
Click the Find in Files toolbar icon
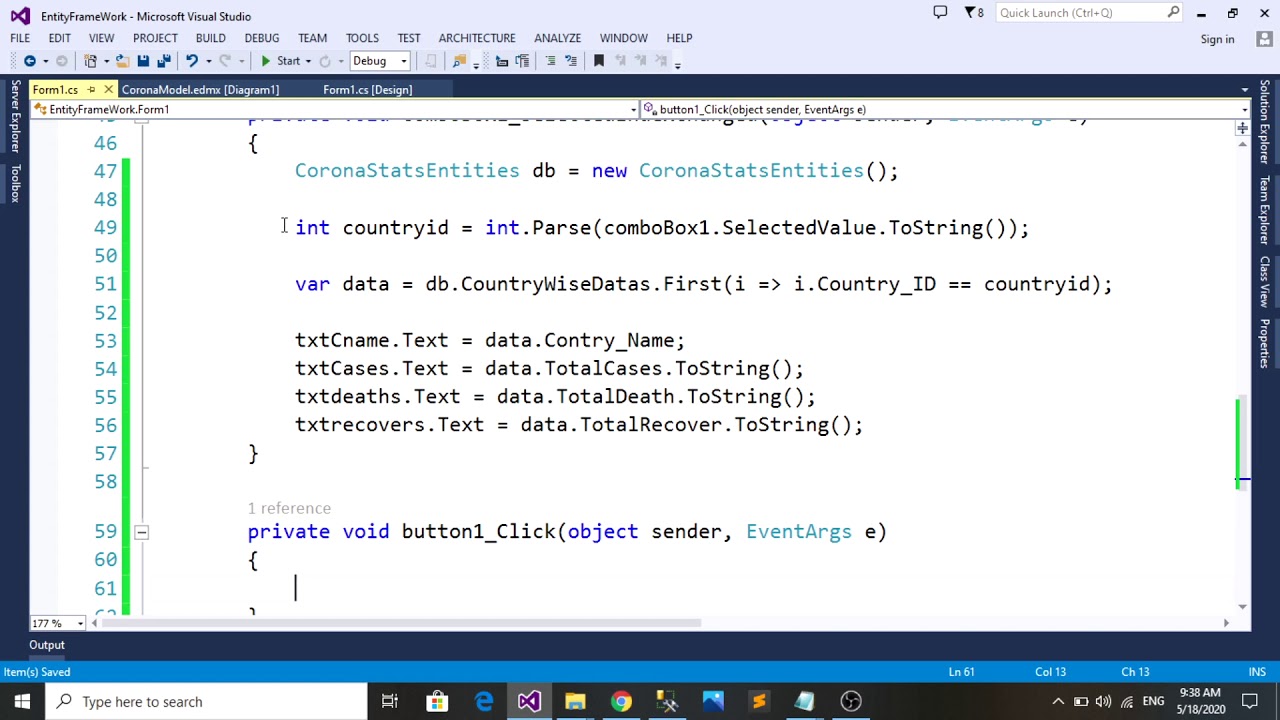point(459,61)
